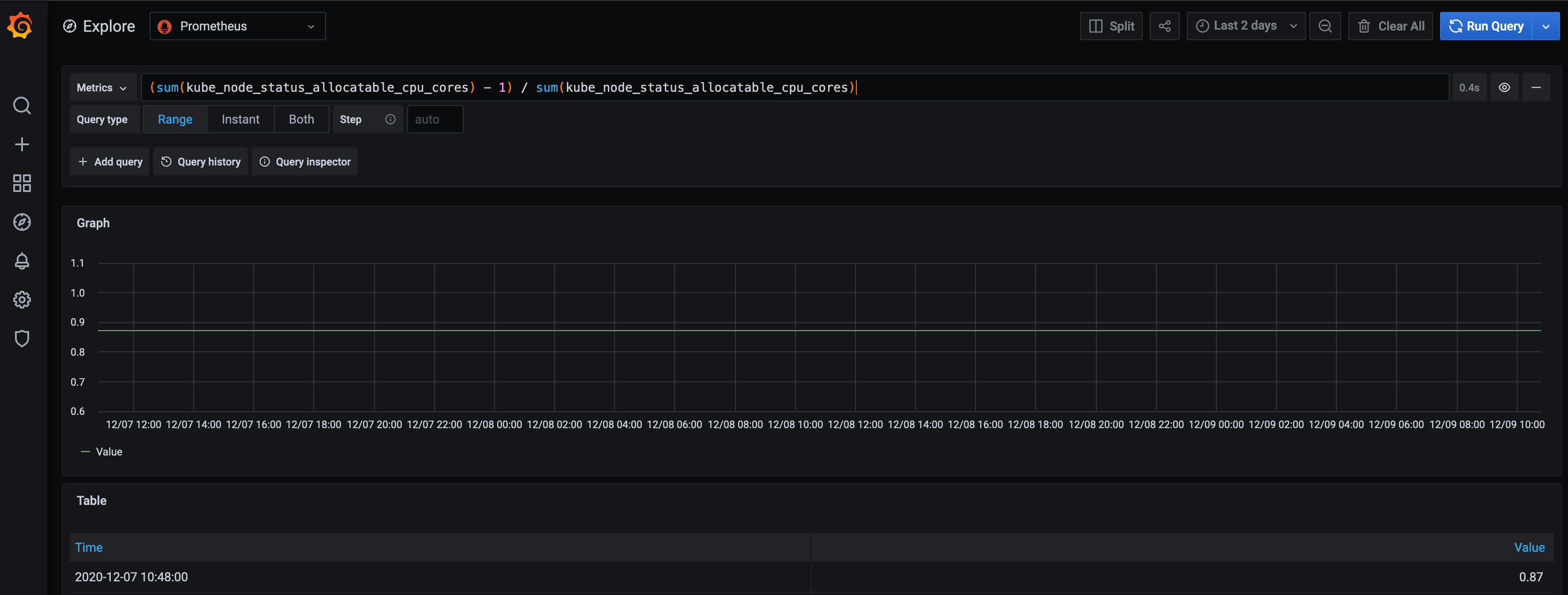Image resolution: width=1568 pixels, height=595 pixels.
Task: Open the search panel in the sidebar
Action: point(22,105)
